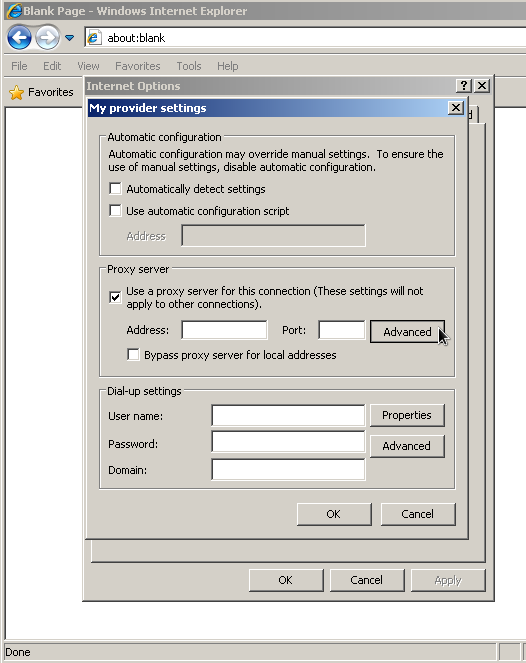Enable Automatically detect settings checkbox
Screen dimensions: 526x663
coord(115,189)
